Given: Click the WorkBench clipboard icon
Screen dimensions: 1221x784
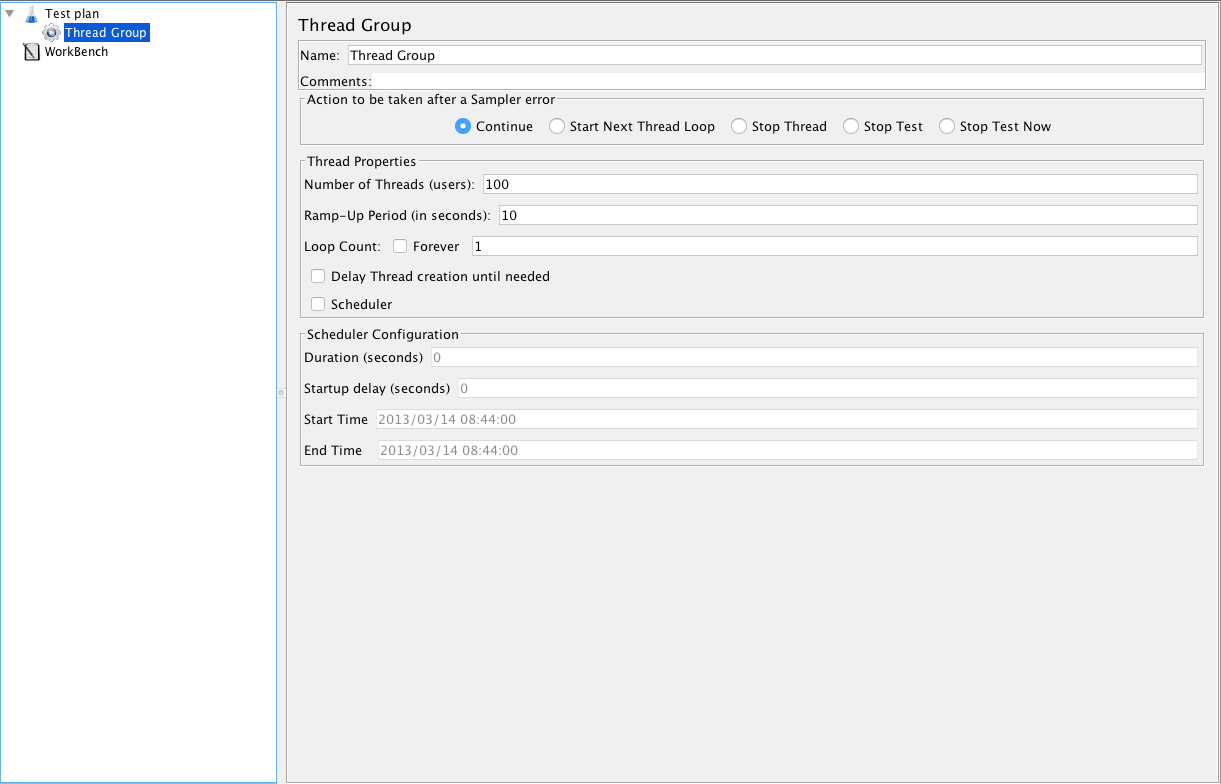Looking at the screenshot, I should pyautogui.click(x=31, y=52).
